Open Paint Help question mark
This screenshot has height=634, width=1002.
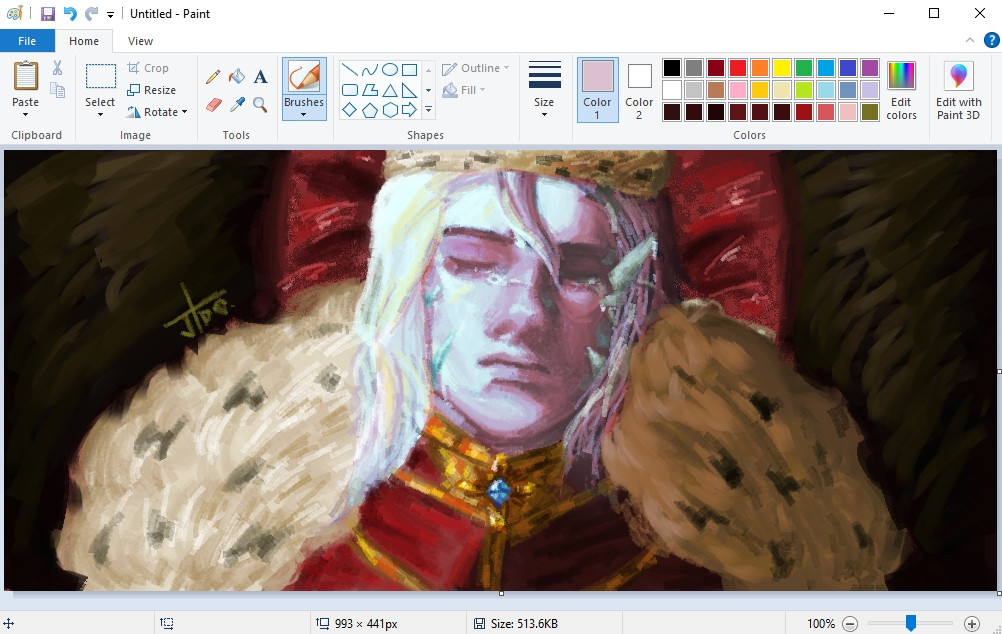point(991,40)
